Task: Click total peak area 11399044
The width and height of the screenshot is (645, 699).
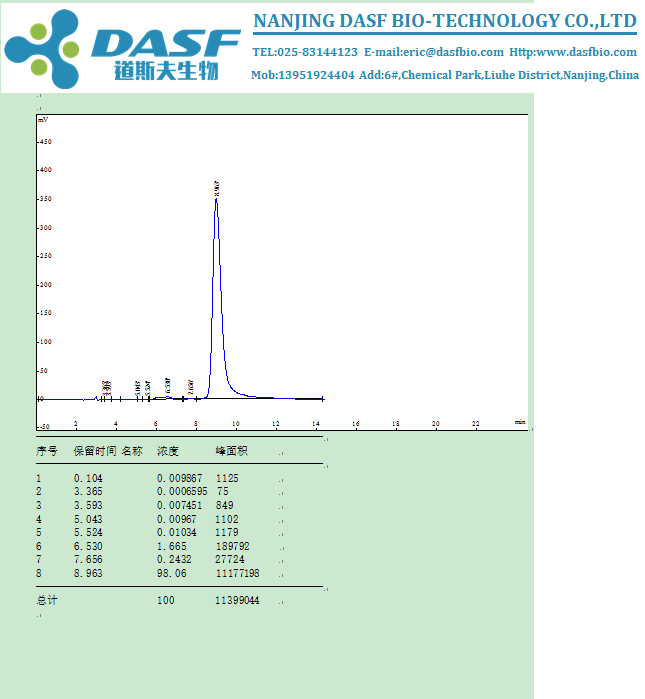Action: pyautogui.click(x=237, y=600)
